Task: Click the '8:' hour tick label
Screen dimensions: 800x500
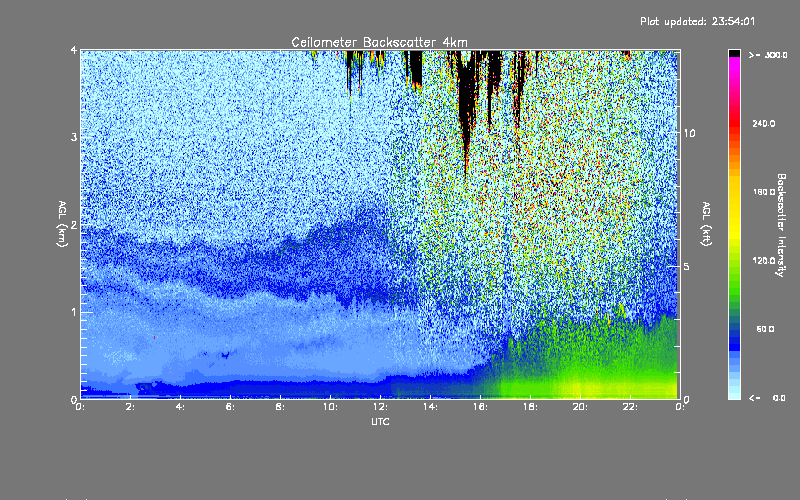Action: tap(281, 407)
